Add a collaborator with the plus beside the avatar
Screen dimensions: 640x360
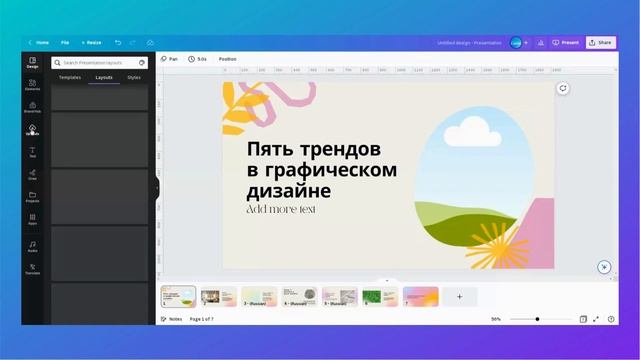pos(526,42)
